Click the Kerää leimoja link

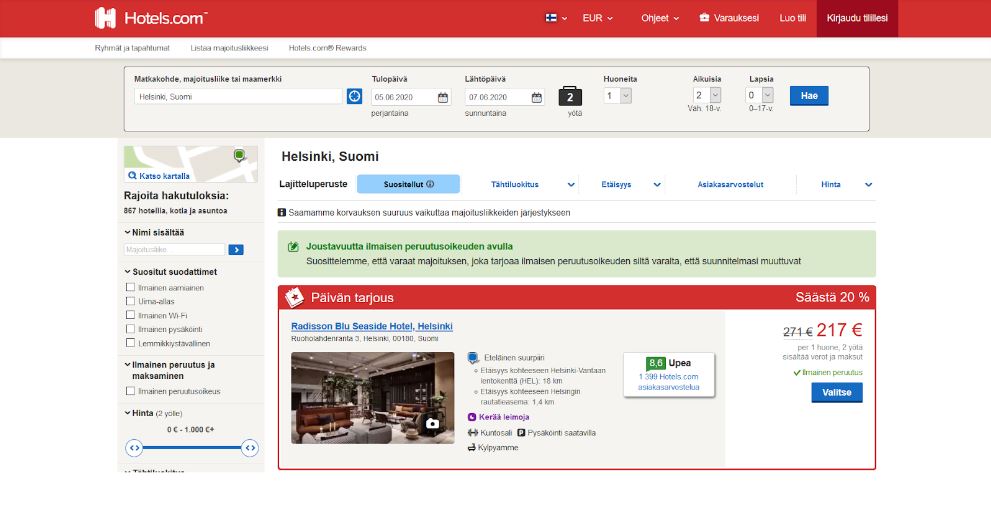point(504,417)
